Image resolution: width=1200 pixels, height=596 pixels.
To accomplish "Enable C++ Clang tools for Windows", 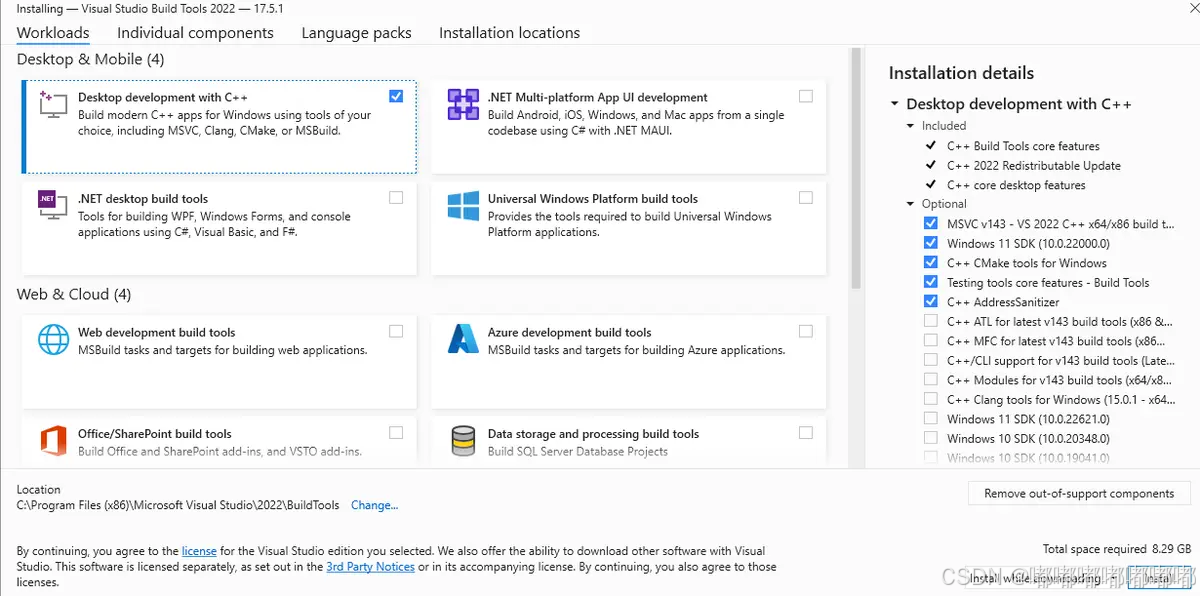I will [931, 399].
